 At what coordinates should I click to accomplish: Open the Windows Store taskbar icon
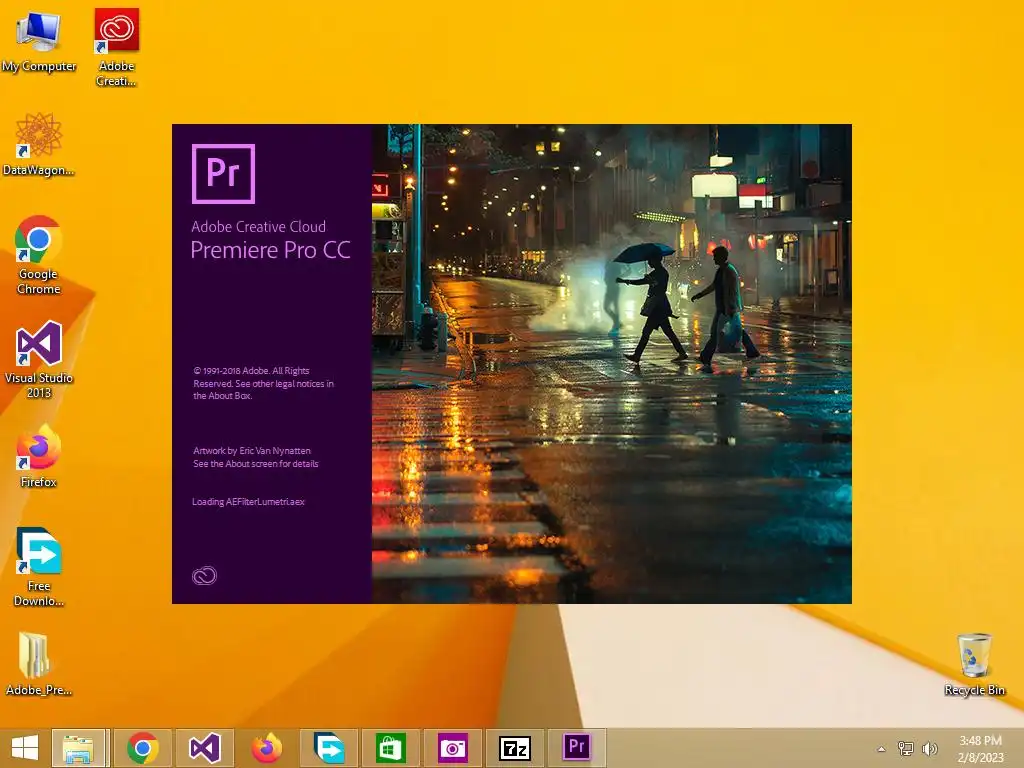pyautogui.click(x=391, y=748)
